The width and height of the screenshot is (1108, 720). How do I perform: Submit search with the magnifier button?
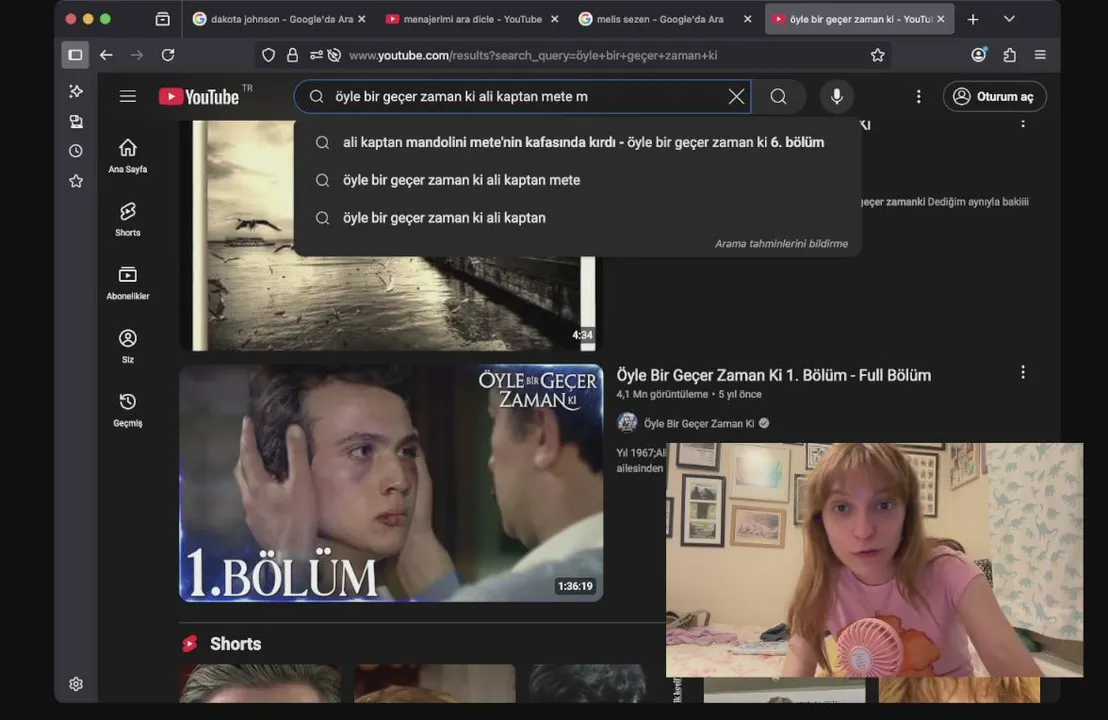click(x=779, y=96)
